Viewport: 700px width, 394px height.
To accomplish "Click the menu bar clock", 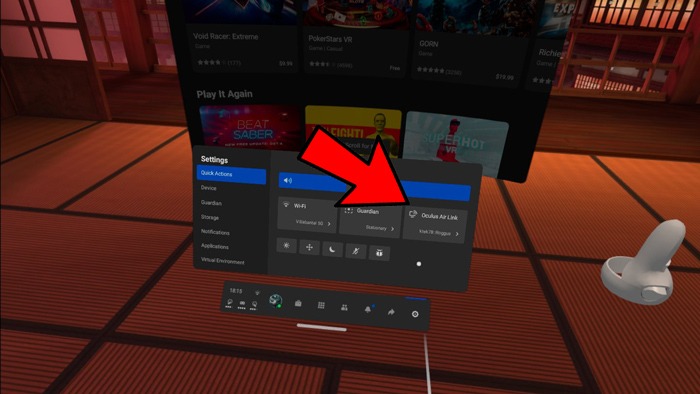I will tap(236, 290).
